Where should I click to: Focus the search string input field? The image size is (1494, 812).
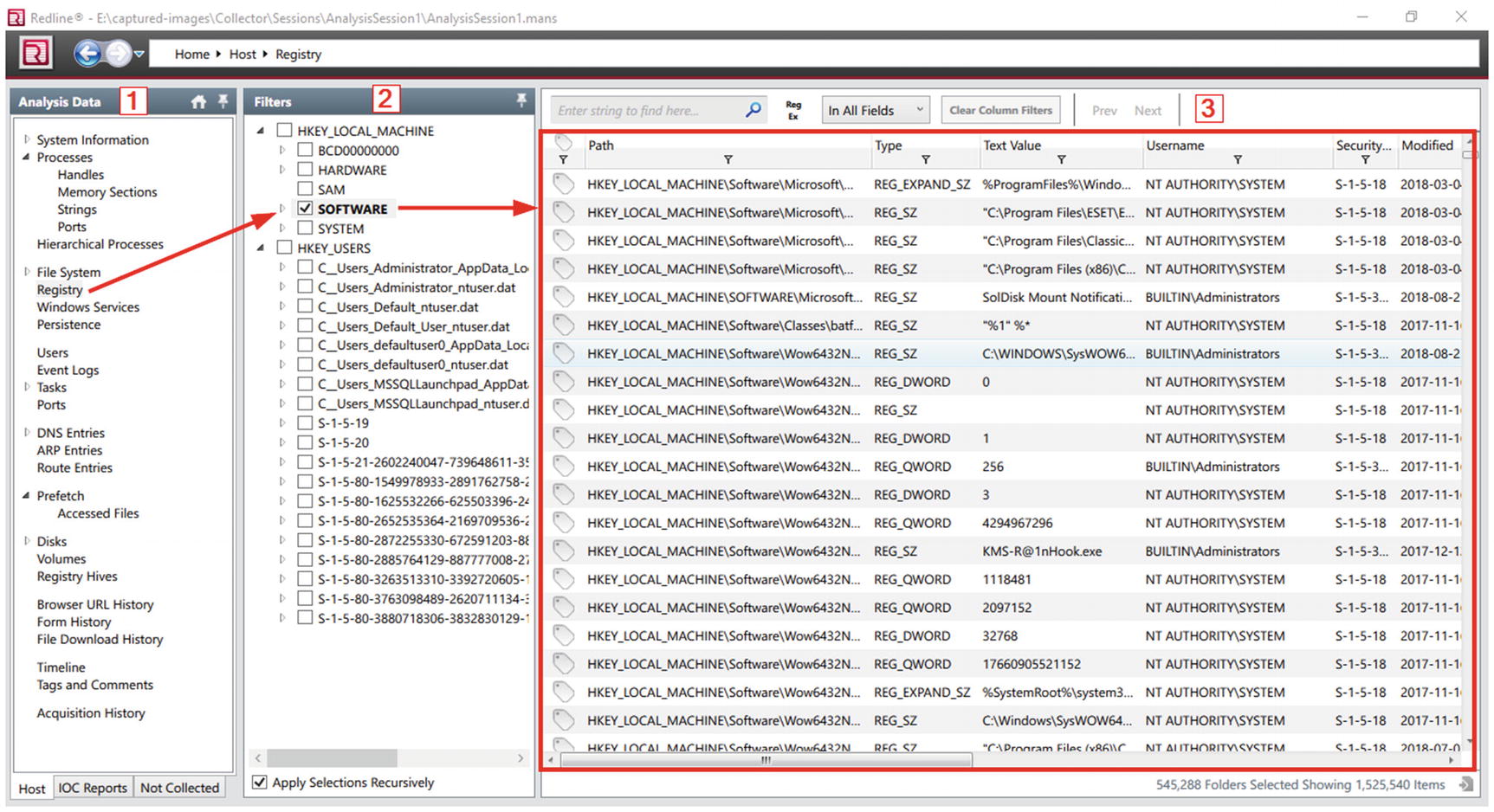649,110
